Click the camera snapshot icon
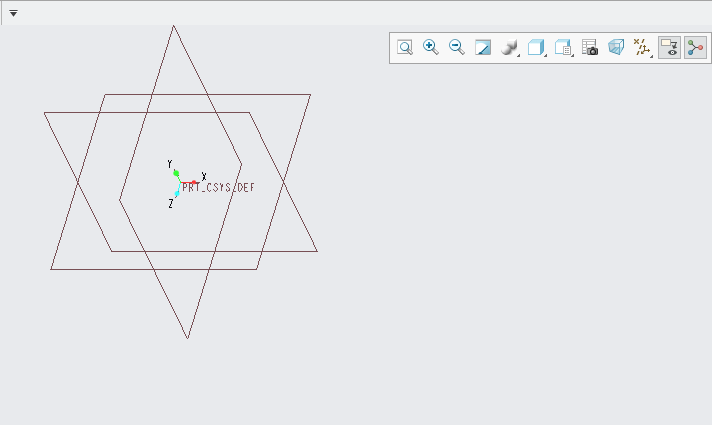 590,48
